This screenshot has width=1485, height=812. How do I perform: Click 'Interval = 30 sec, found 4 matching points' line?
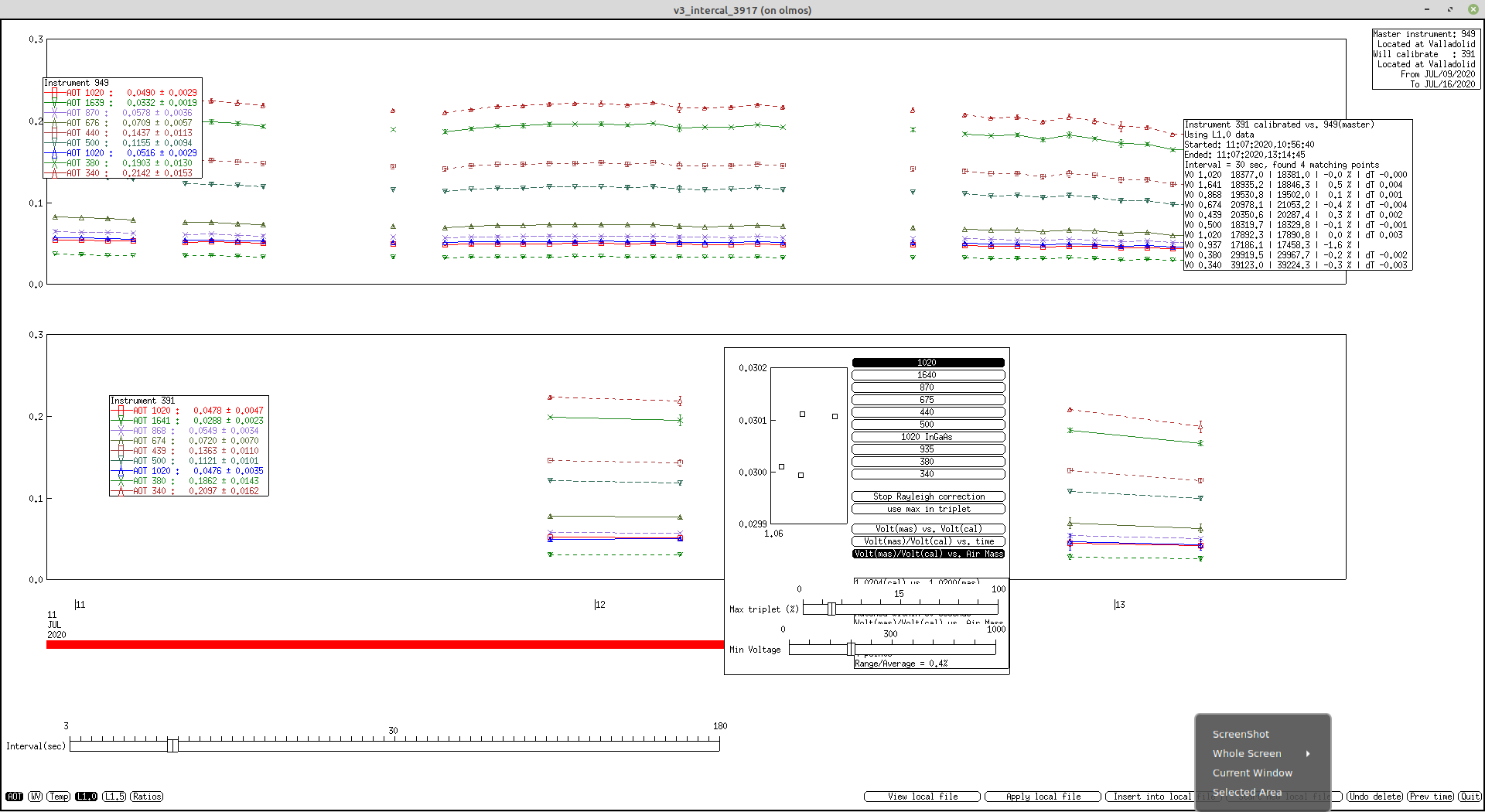[x=1282, y=165]
